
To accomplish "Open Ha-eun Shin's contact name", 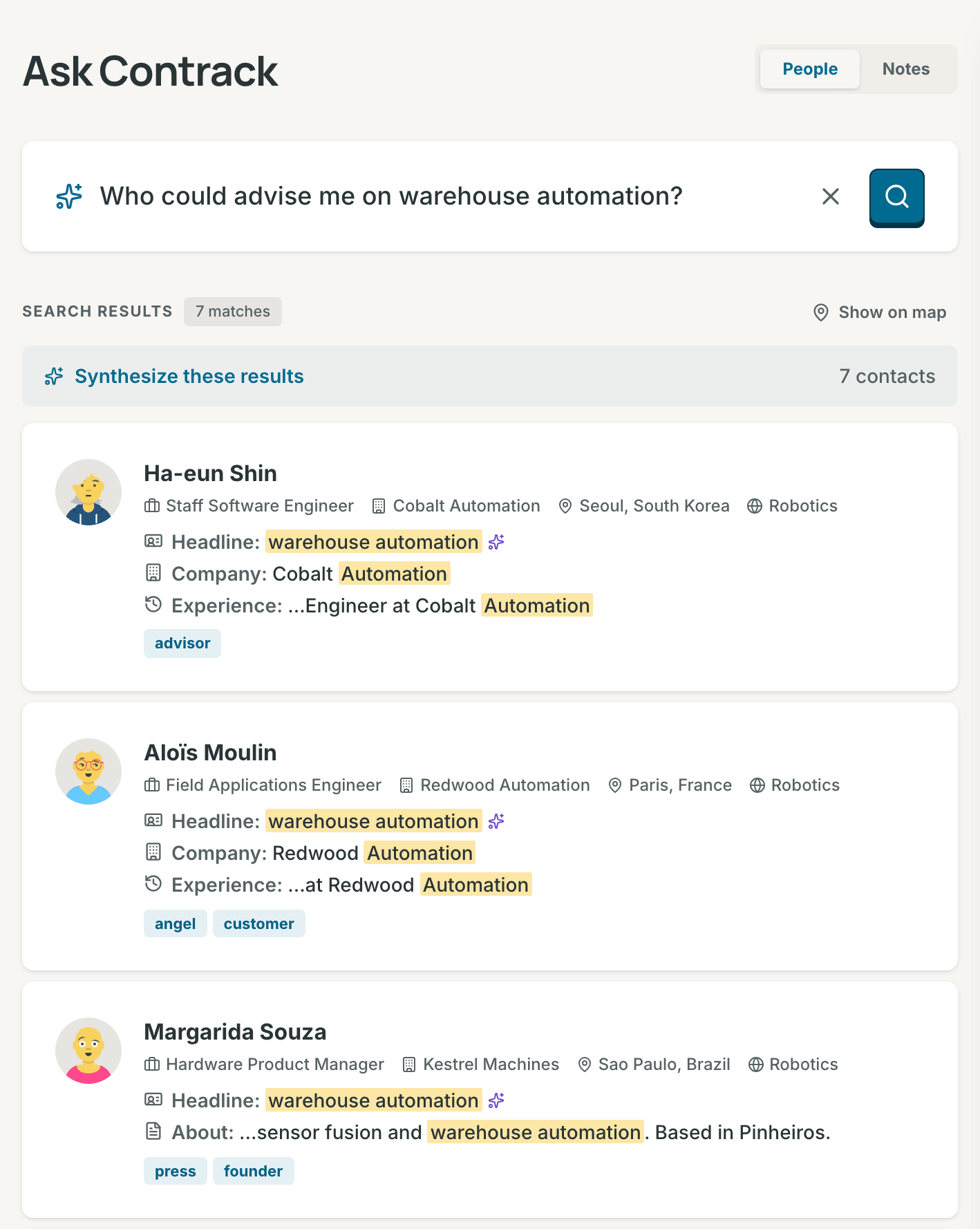I will (x=210, y=473).
